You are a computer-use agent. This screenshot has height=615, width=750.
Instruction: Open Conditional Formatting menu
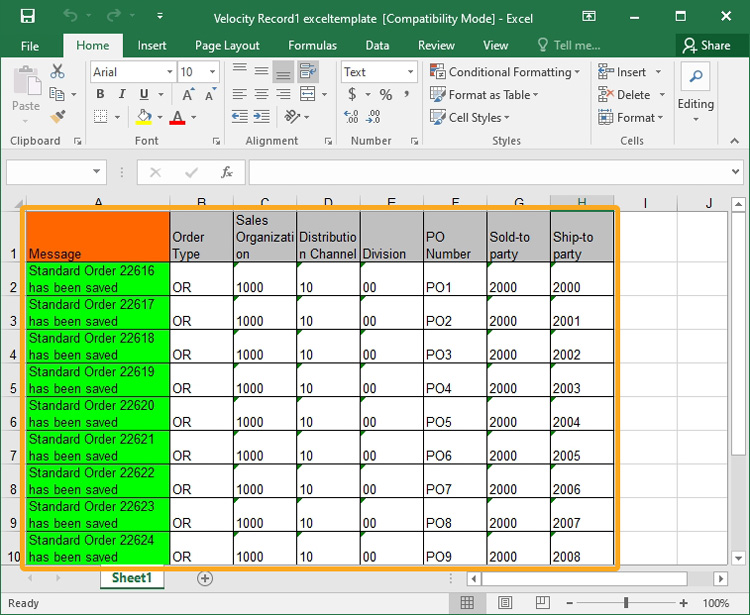click(505, 72)
